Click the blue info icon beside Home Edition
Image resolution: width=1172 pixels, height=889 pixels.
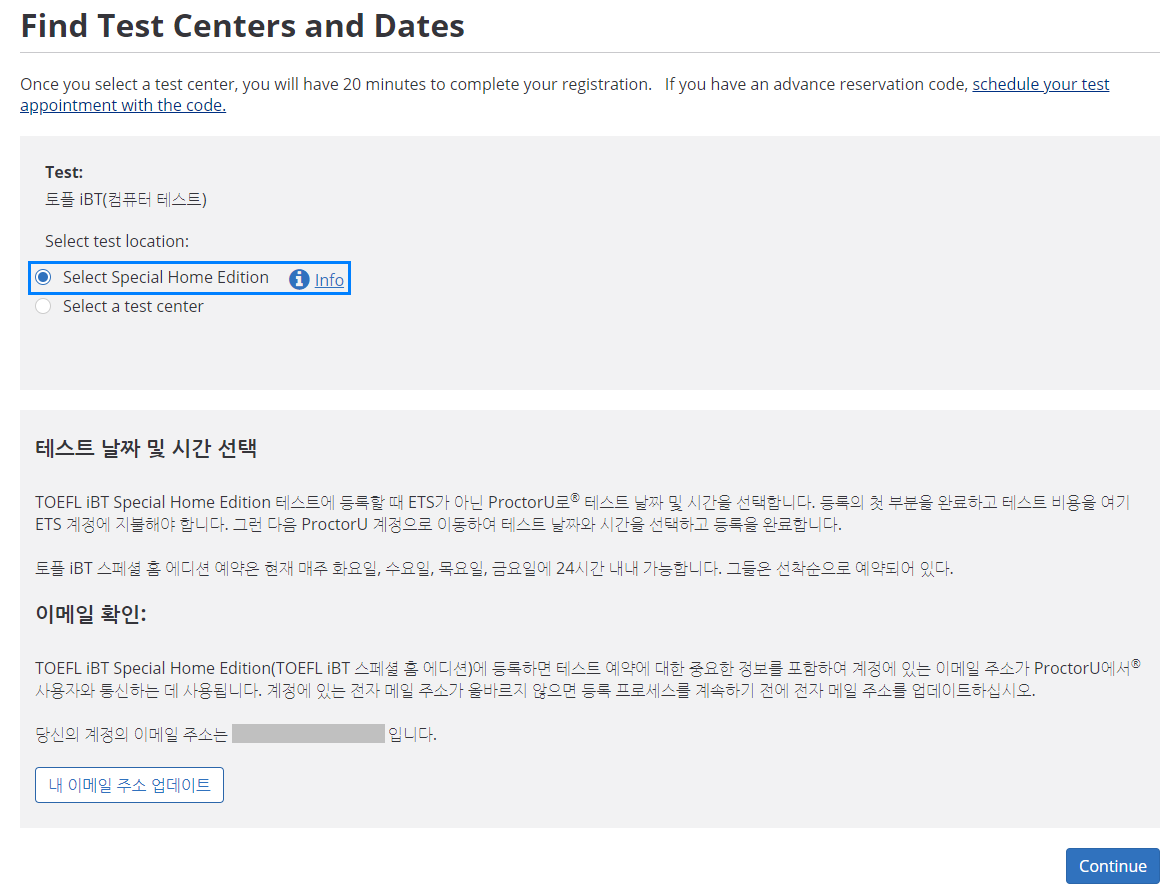coord(299,279)
